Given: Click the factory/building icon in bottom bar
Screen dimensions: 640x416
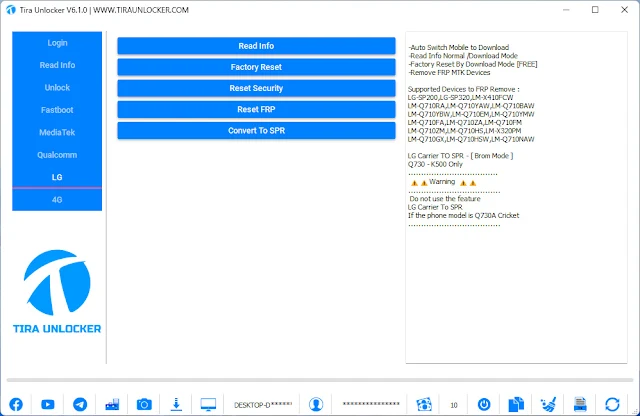Looking at the screenshot, I should (112, 405).
